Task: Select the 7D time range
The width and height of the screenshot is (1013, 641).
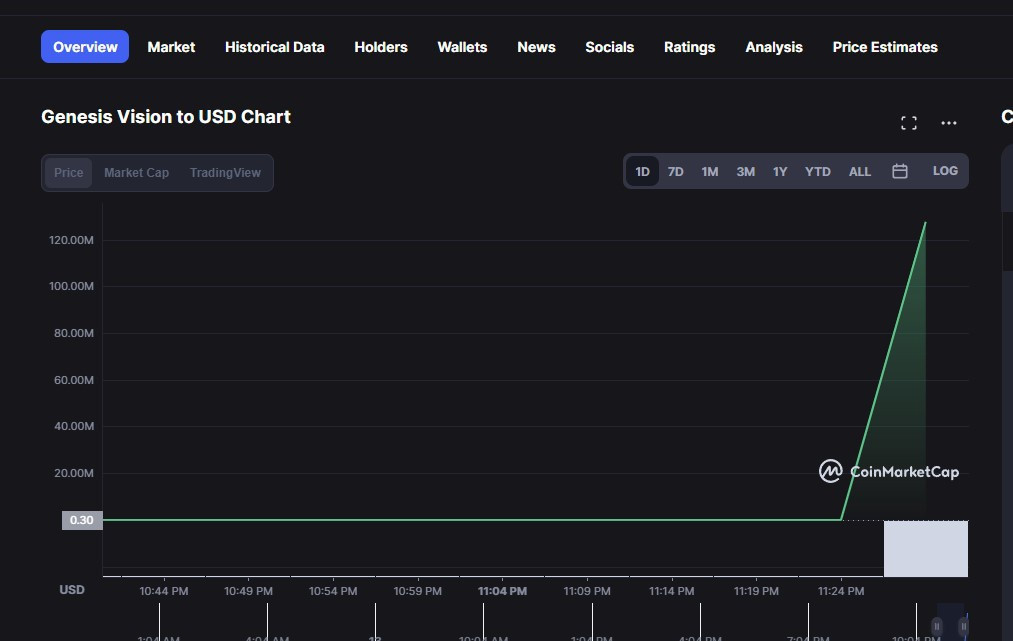Action: point(675,171)
